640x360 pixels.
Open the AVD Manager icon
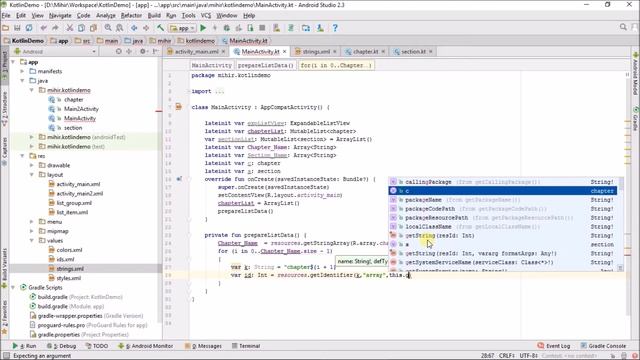(x=277, y=28)
